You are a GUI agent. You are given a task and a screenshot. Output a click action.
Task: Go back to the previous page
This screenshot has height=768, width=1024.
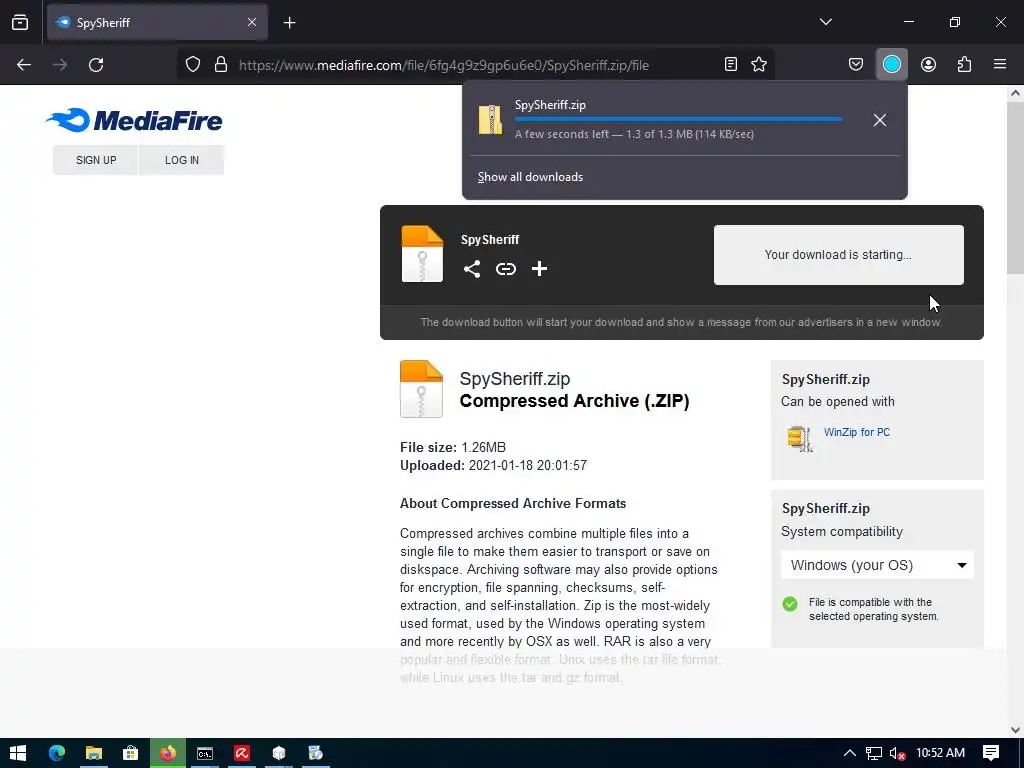coord(24,65)
